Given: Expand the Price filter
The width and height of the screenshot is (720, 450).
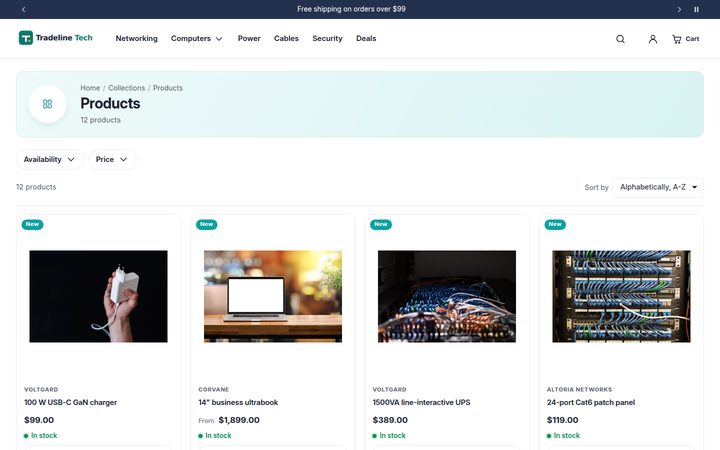Looking at the screenshot, I should [112, 159].
